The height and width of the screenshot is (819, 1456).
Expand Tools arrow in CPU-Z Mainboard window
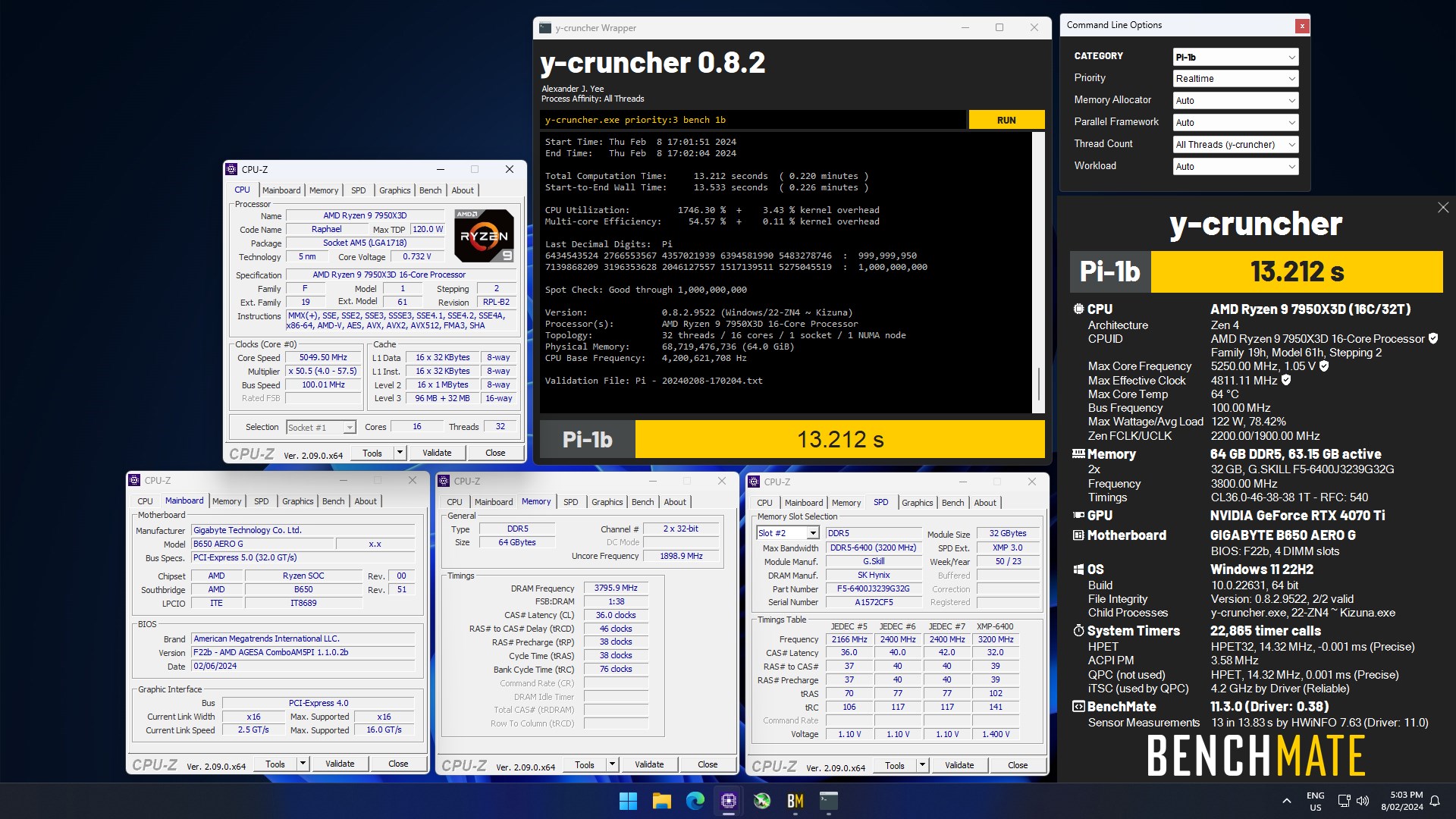coord(303,764)
